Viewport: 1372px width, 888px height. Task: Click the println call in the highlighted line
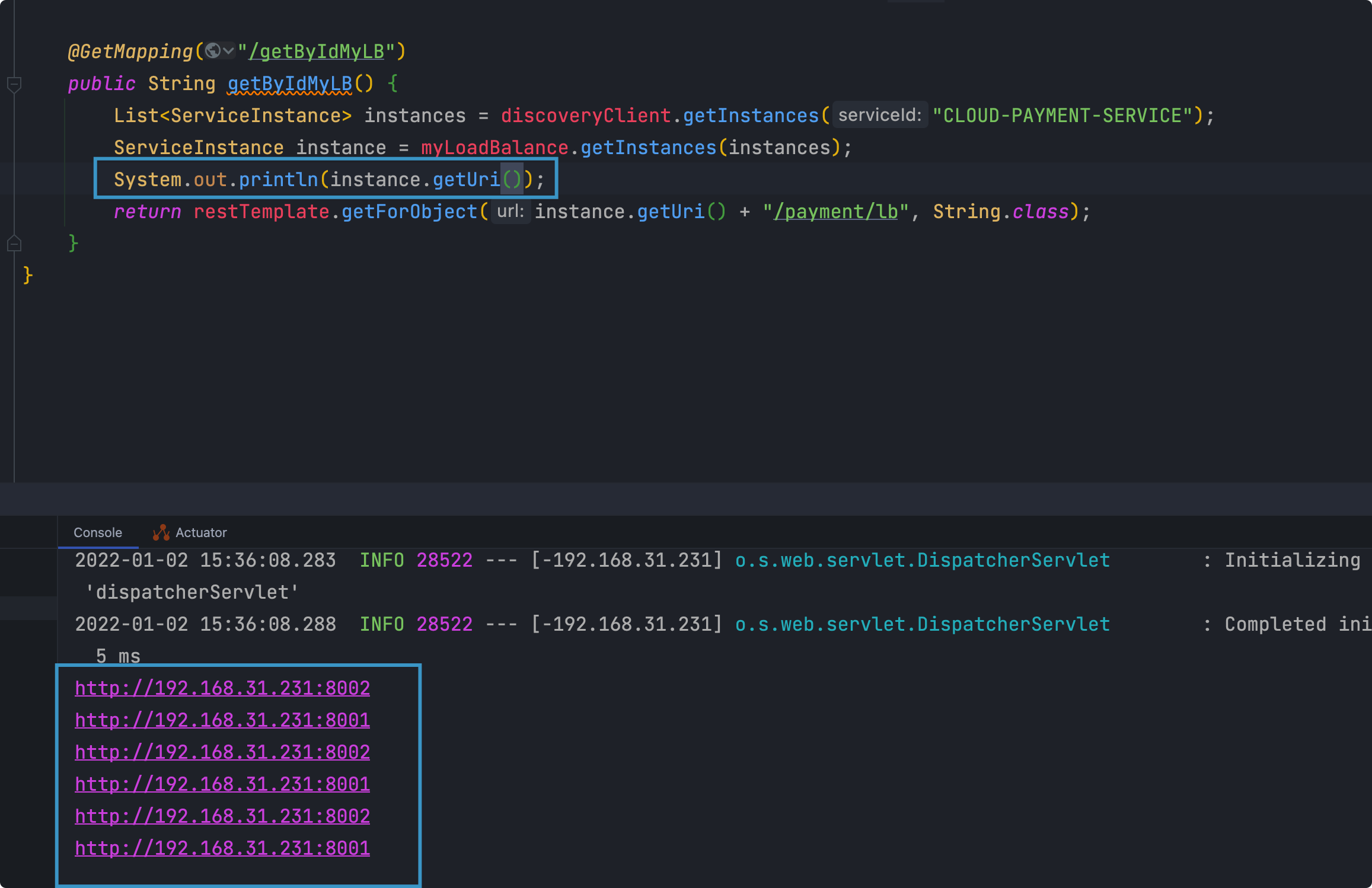tap(278, 180)
